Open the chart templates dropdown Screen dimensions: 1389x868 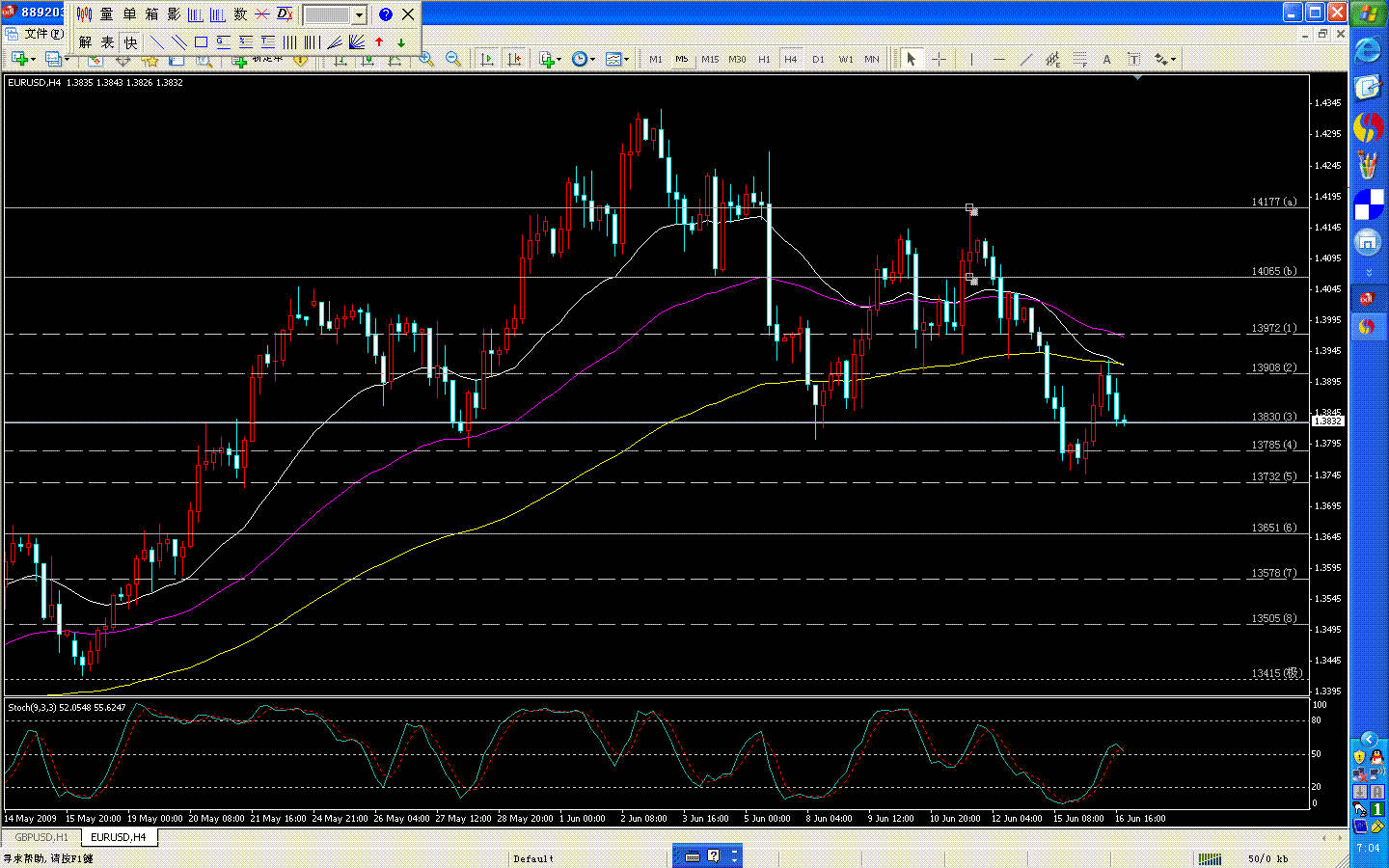click(x=616, y=59)
